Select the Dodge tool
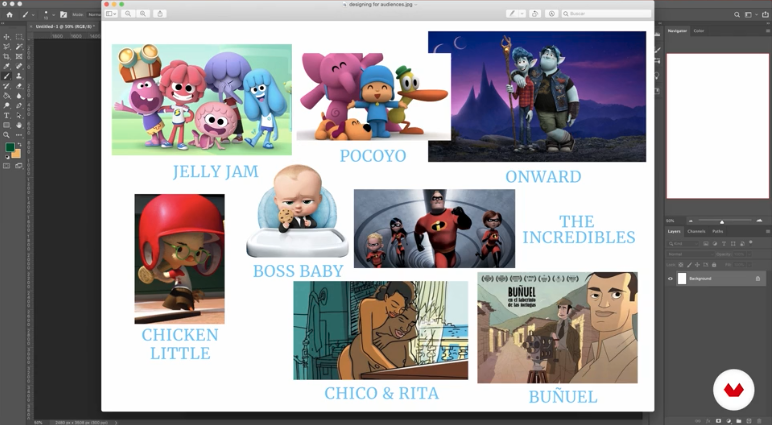The image size is (772, 425). (6, 105)
